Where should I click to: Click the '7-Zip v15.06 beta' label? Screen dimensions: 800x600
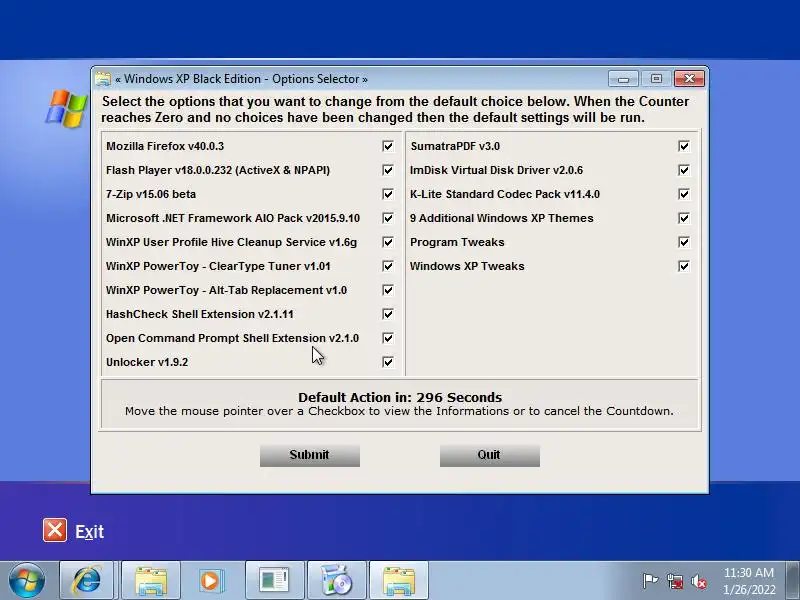pos(151,194)
